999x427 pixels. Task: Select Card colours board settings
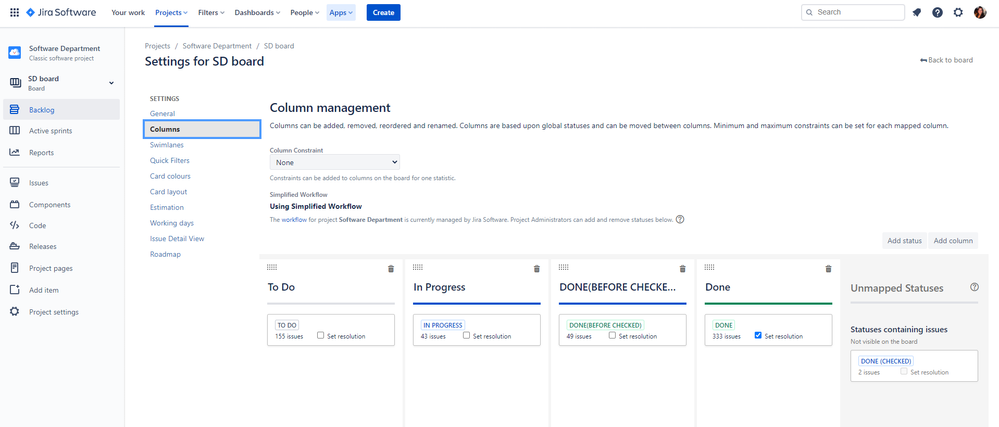[170, 176]
